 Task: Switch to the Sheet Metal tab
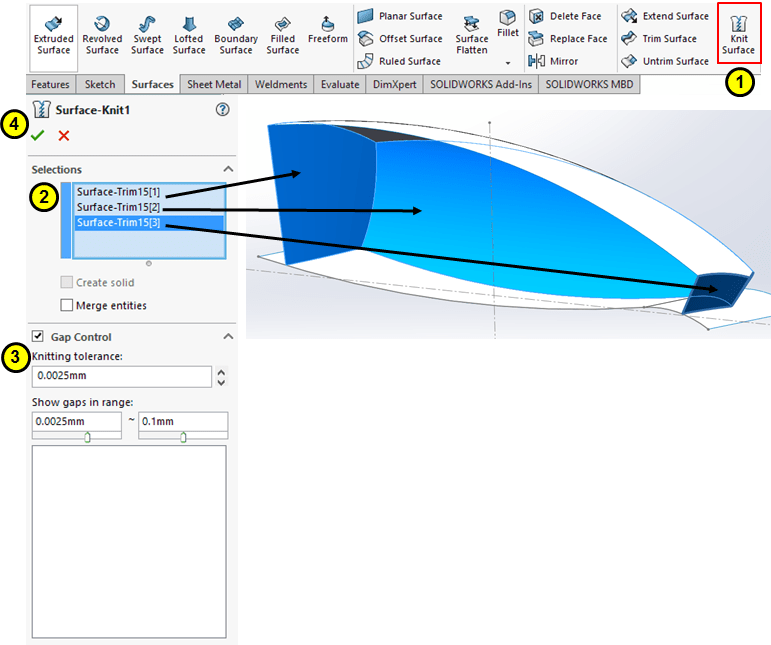click(213, 84)
